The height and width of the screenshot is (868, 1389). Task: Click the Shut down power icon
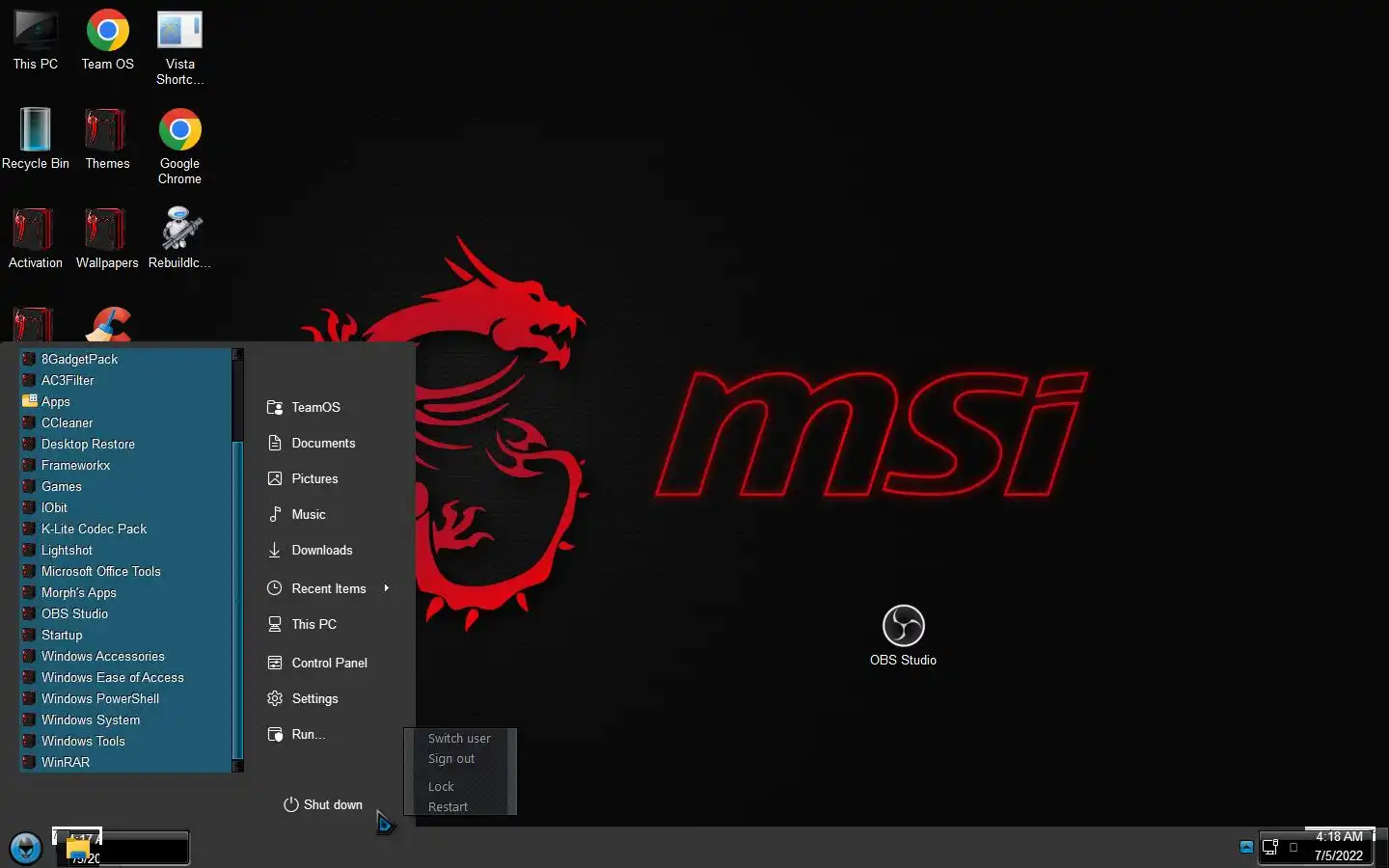point(290,804)
